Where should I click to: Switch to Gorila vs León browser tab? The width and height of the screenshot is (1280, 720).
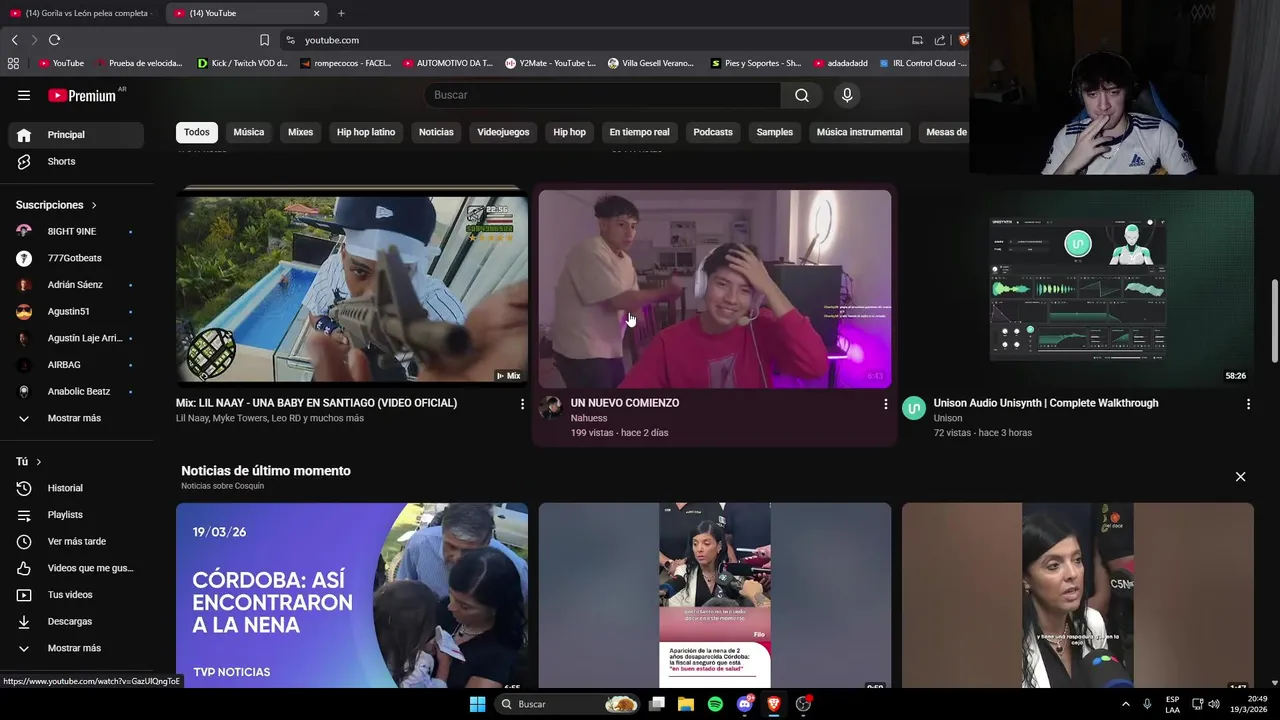[80, 13]
